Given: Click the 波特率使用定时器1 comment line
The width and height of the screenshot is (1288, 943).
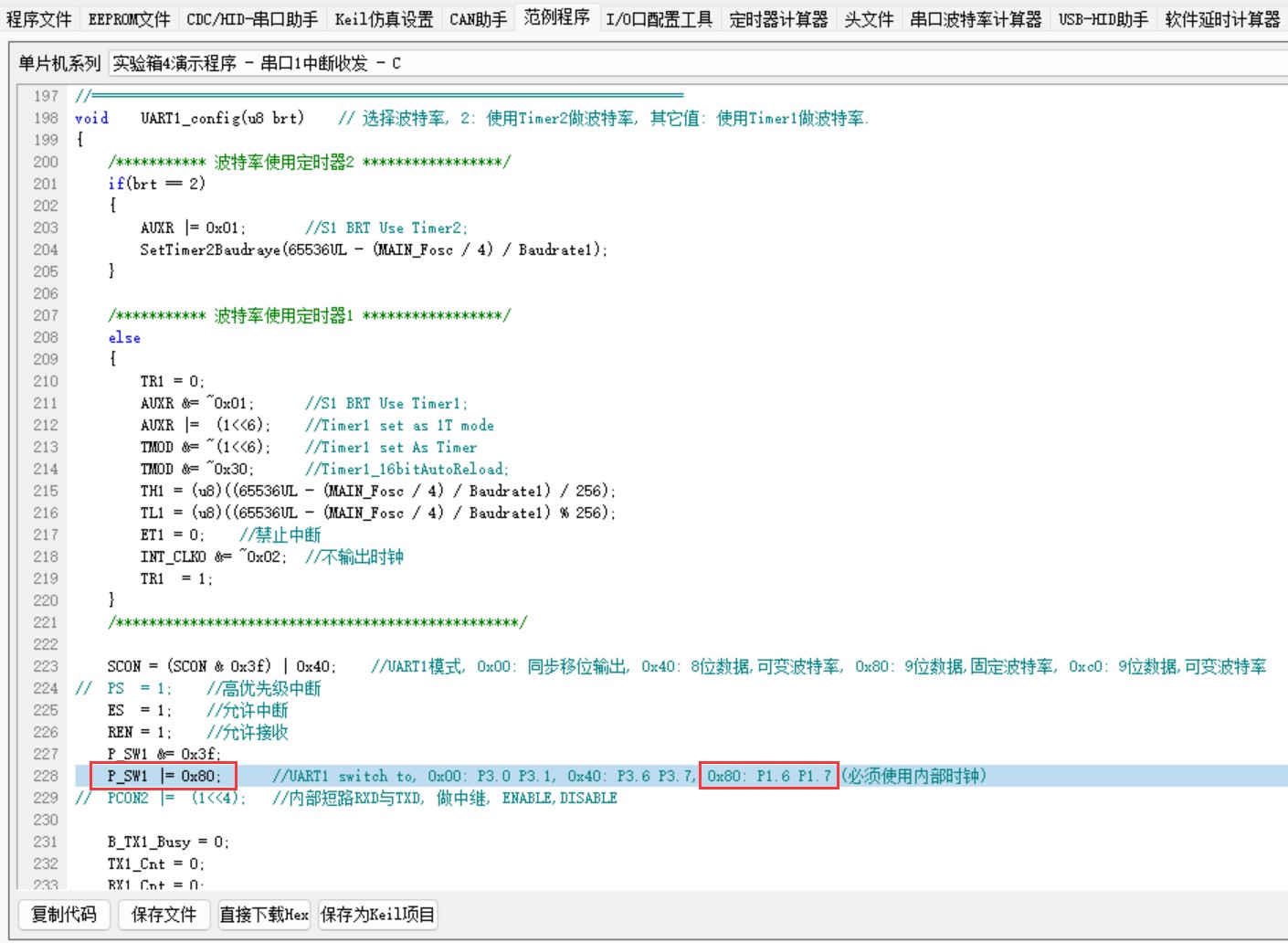Looking at the screenshot, I should 309,315.
